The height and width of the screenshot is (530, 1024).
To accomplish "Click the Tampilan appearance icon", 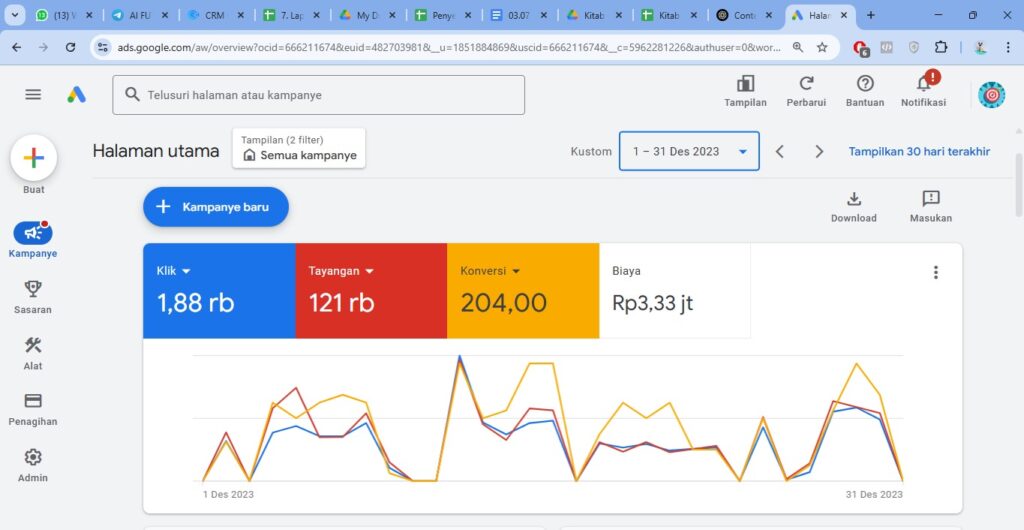I will click(745, 85).
